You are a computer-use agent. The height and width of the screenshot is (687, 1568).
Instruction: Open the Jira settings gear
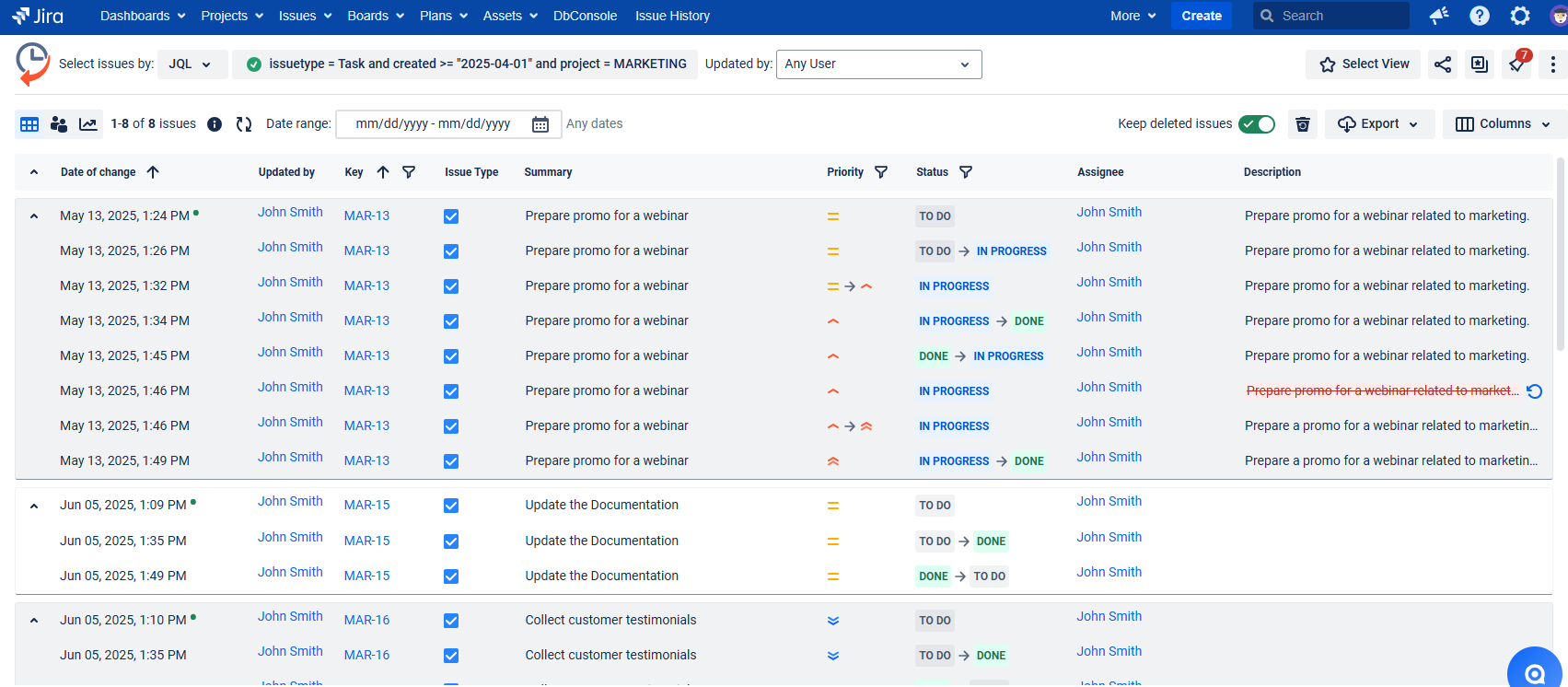point(1520,16)
